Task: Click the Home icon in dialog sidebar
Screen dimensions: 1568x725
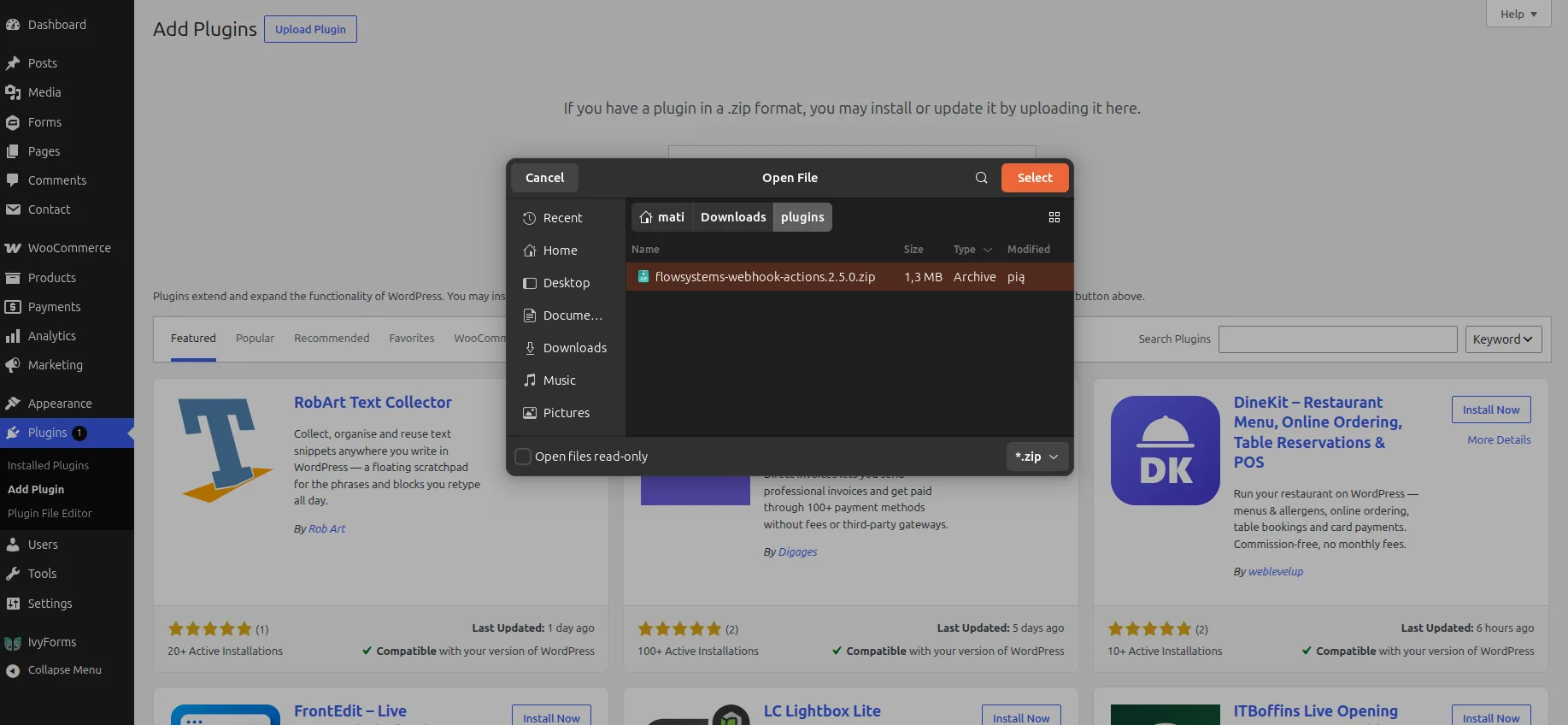Action: click(x=530, y=251)
